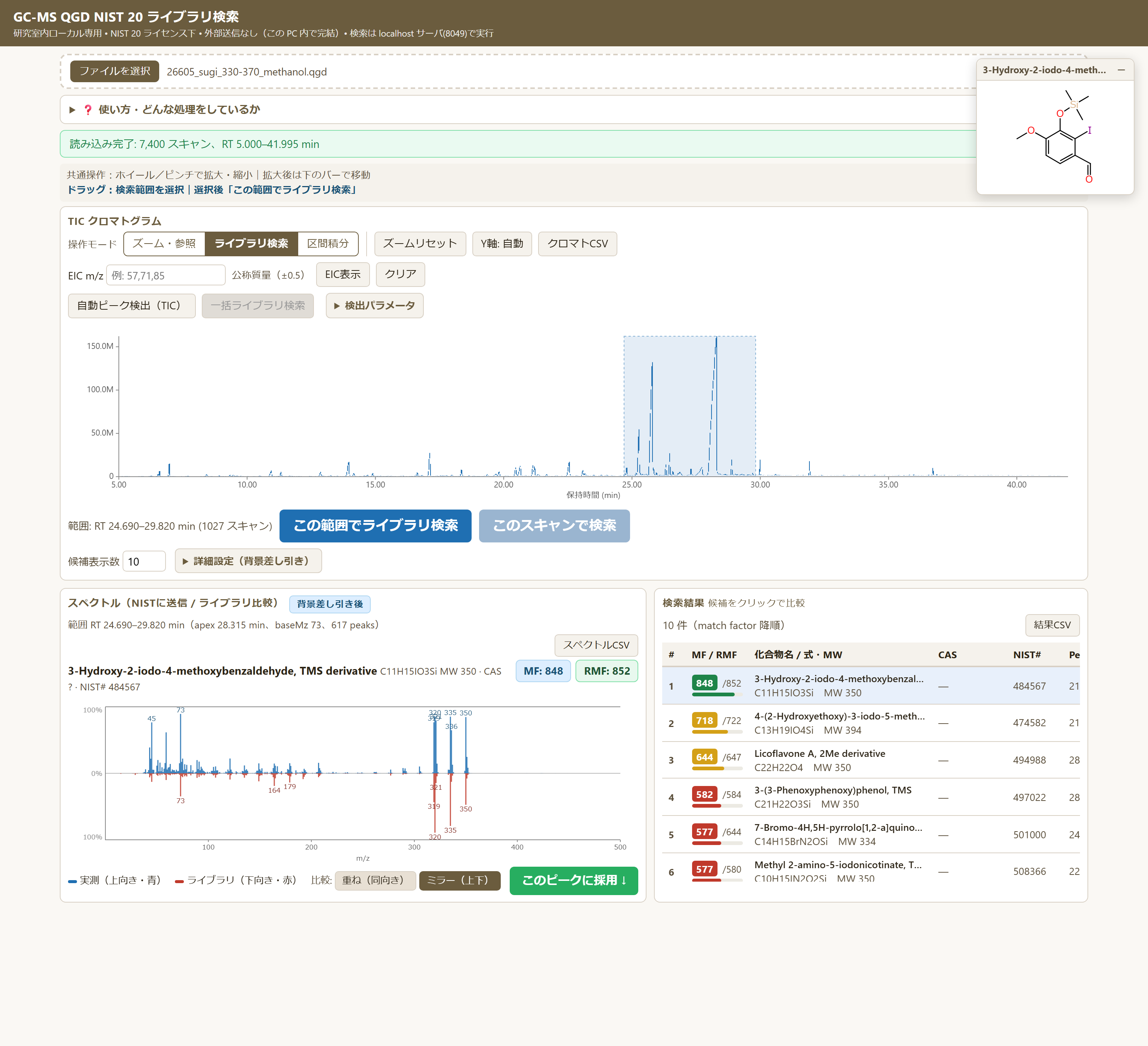Click the 背景差し引き後 badge
This screenshot has width=1148, height=1046.
click(330, 604)
